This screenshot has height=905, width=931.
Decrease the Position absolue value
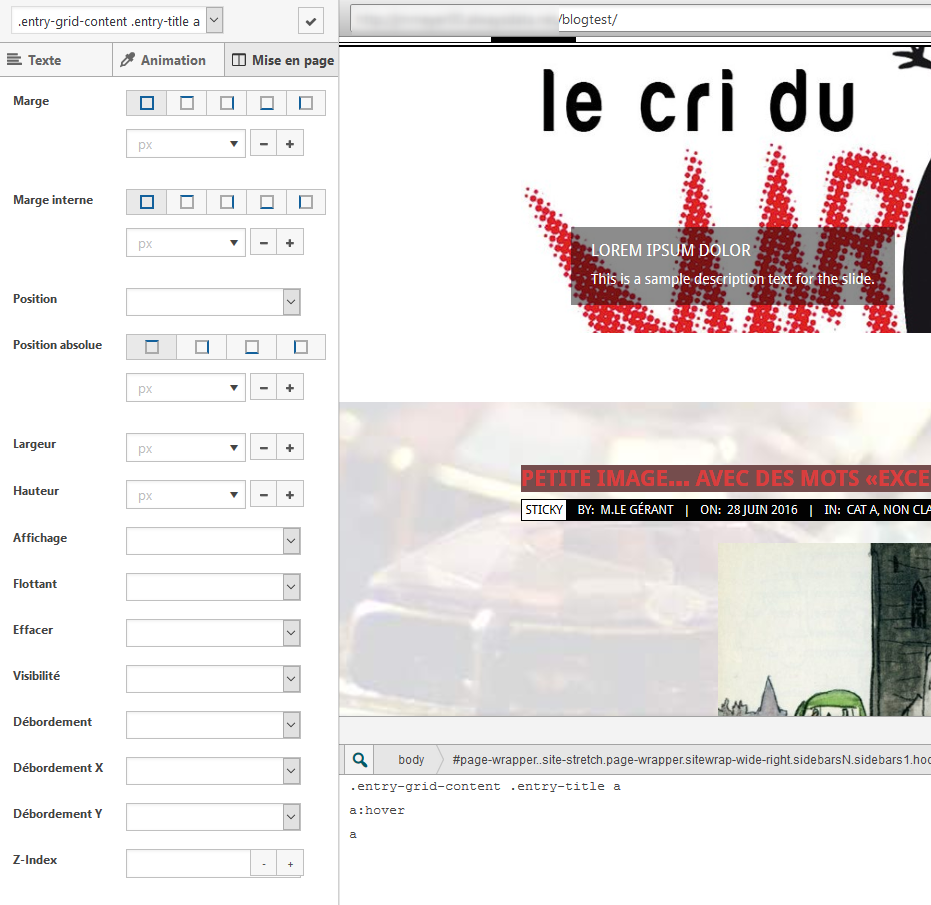tap(264, 388)
